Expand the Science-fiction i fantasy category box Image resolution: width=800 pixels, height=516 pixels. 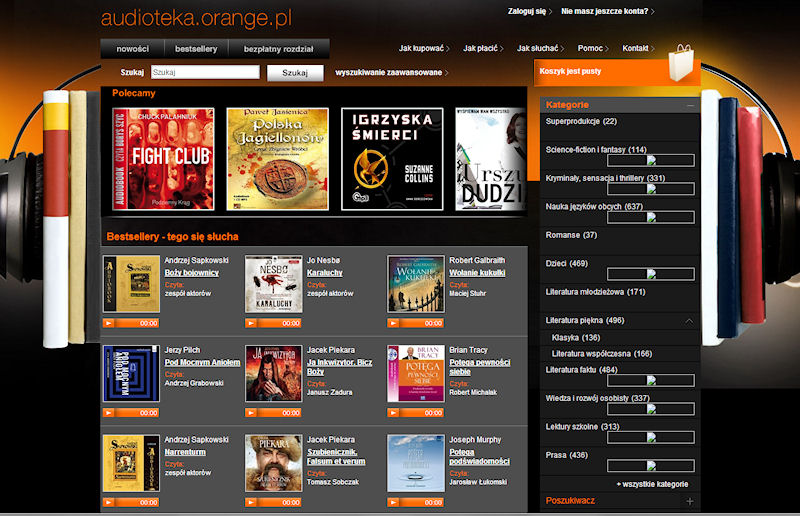pos(651,160)
